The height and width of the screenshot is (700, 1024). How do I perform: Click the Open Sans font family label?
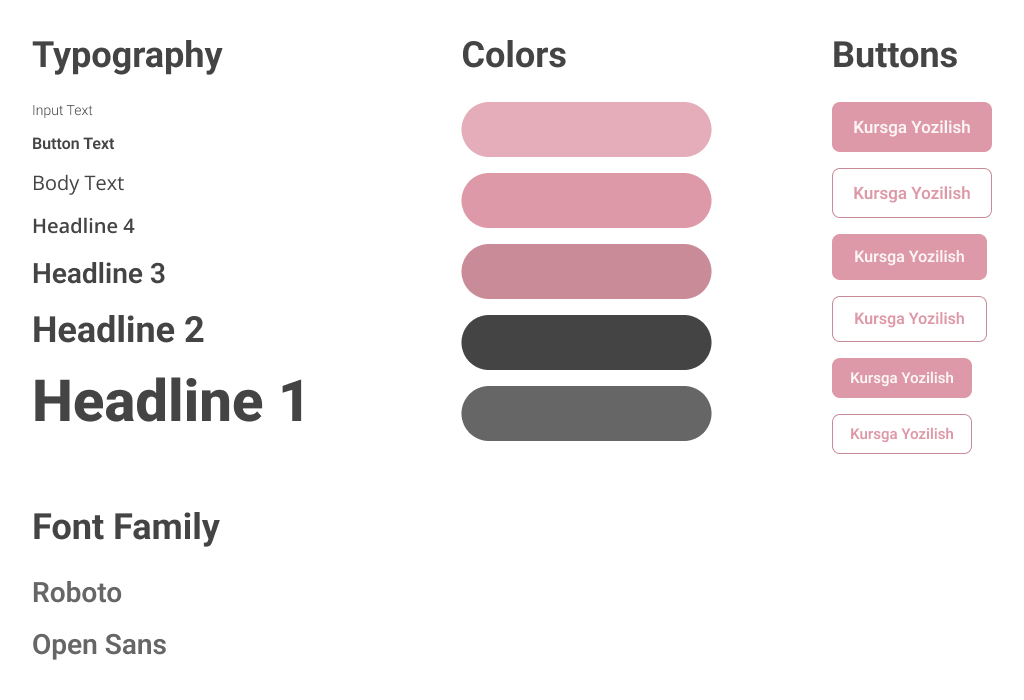pyautogui.click(x=99, y=645)
